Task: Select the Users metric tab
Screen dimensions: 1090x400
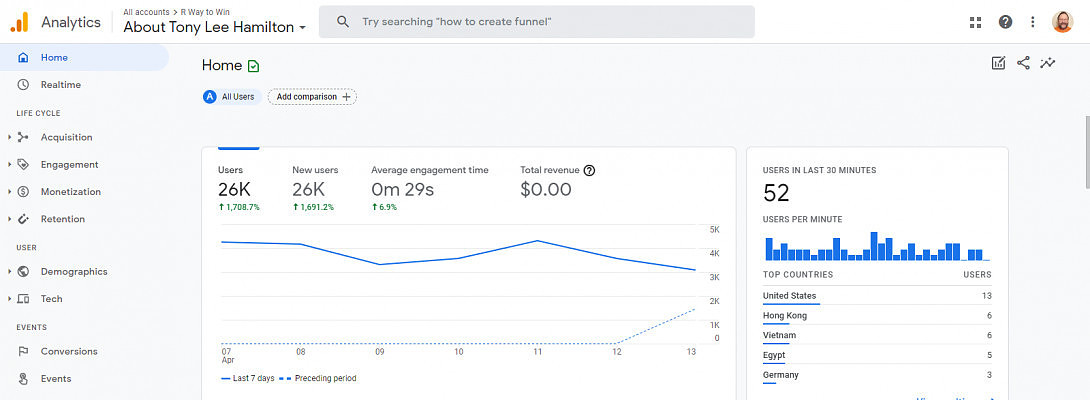Action: tap(239, 188)
